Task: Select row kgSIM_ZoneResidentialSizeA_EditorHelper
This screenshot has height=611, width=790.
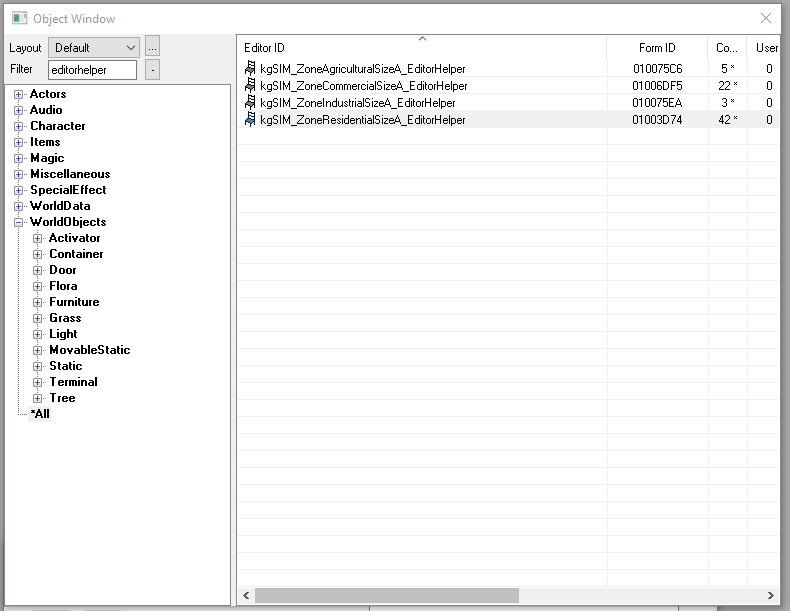Action: [x=508, y=119]
